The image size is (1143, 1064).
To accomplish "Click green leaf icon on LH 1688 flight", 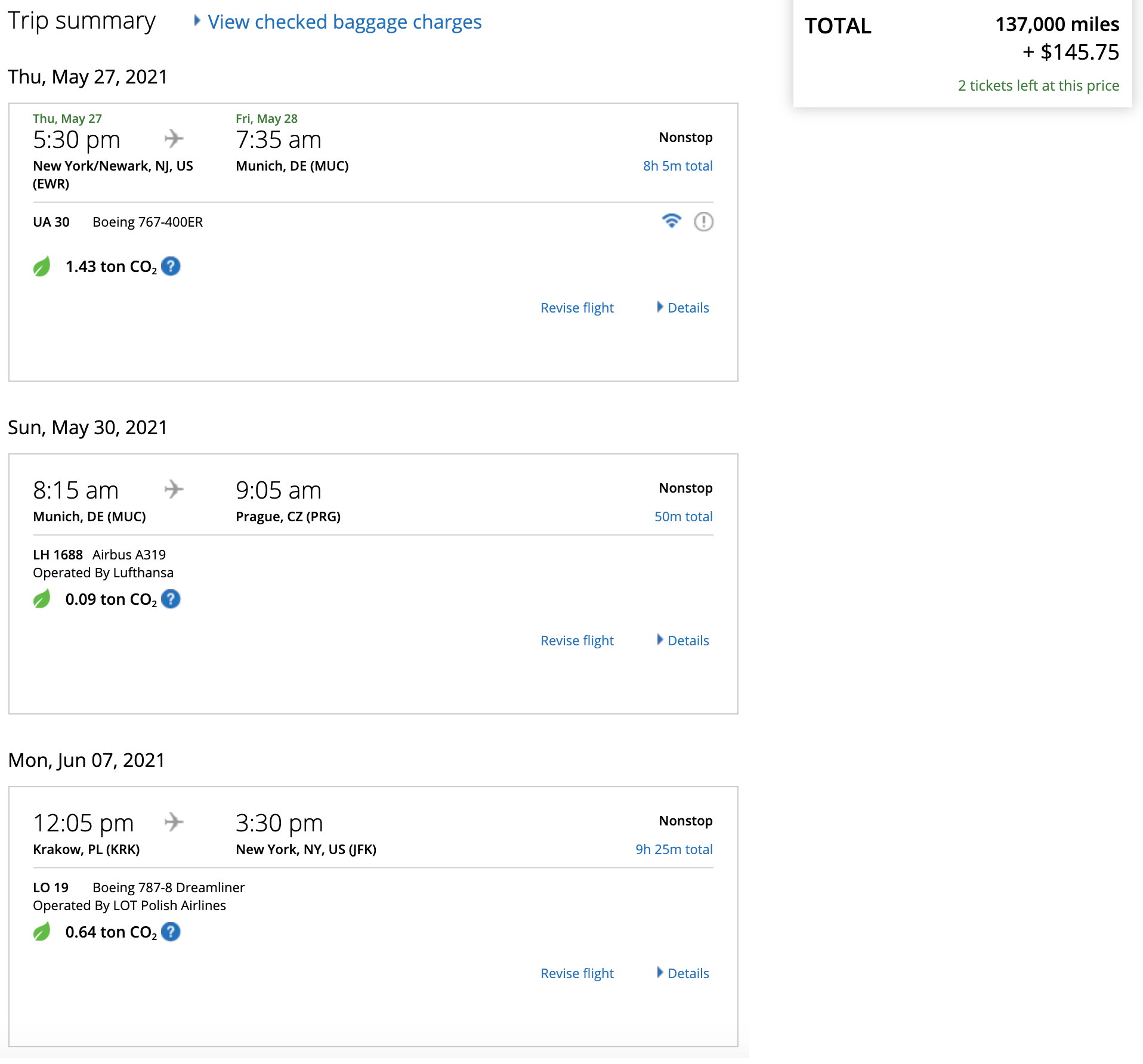I will coord(42,599).
